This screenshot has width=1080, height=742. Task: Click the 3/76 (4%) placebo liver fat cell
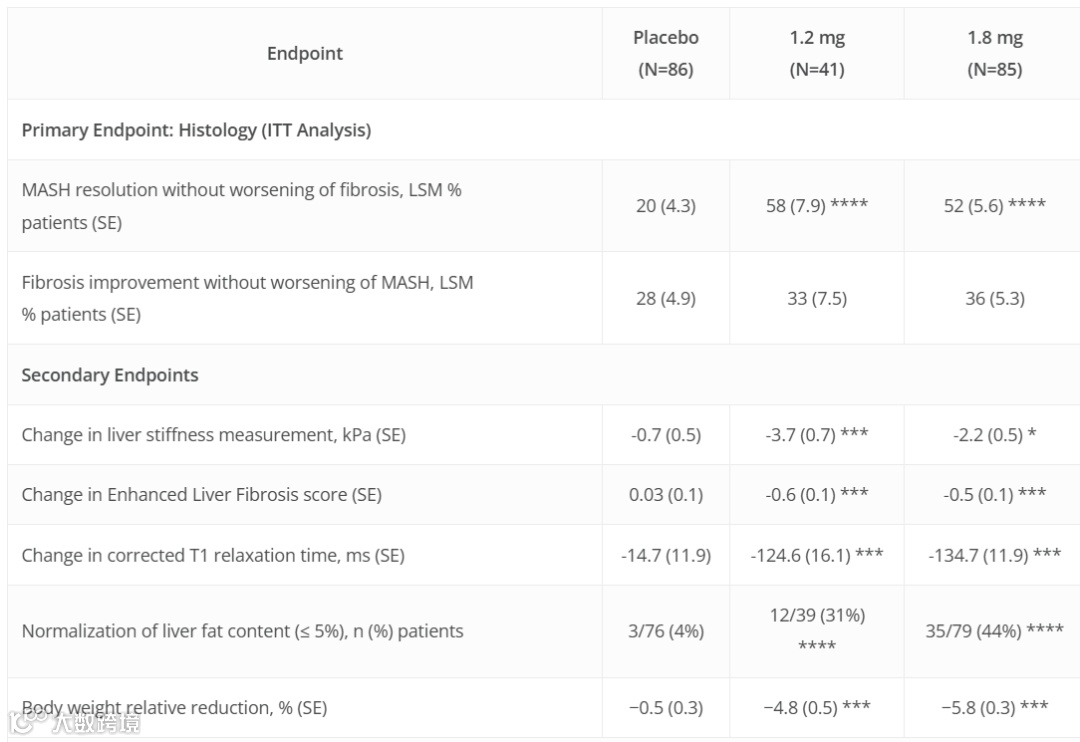pyautogui.click(x=665, y=631)
